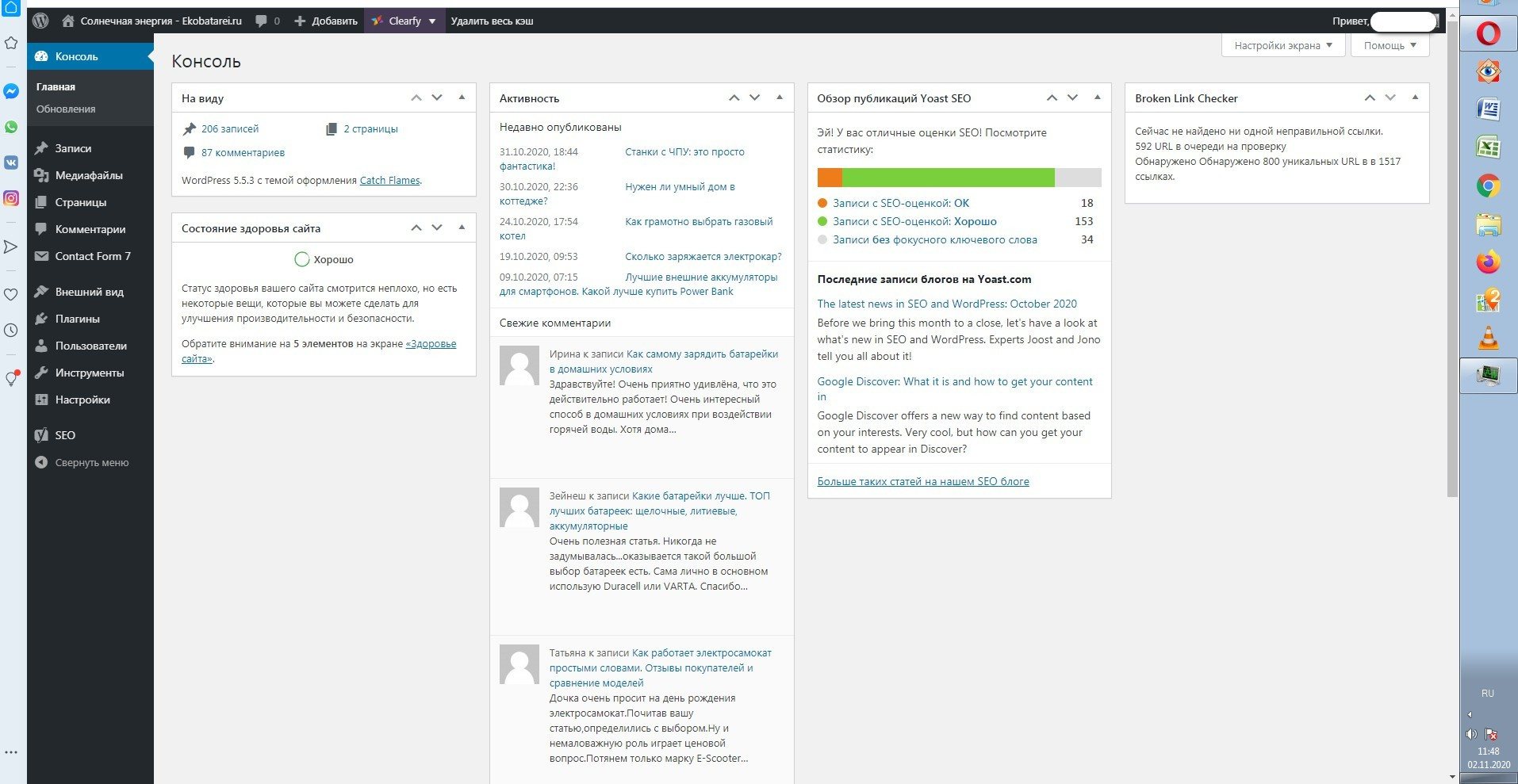1518x784 pixels.
Task: Toggle Yoast SEO overview panel triangle
Action: 1098,98
